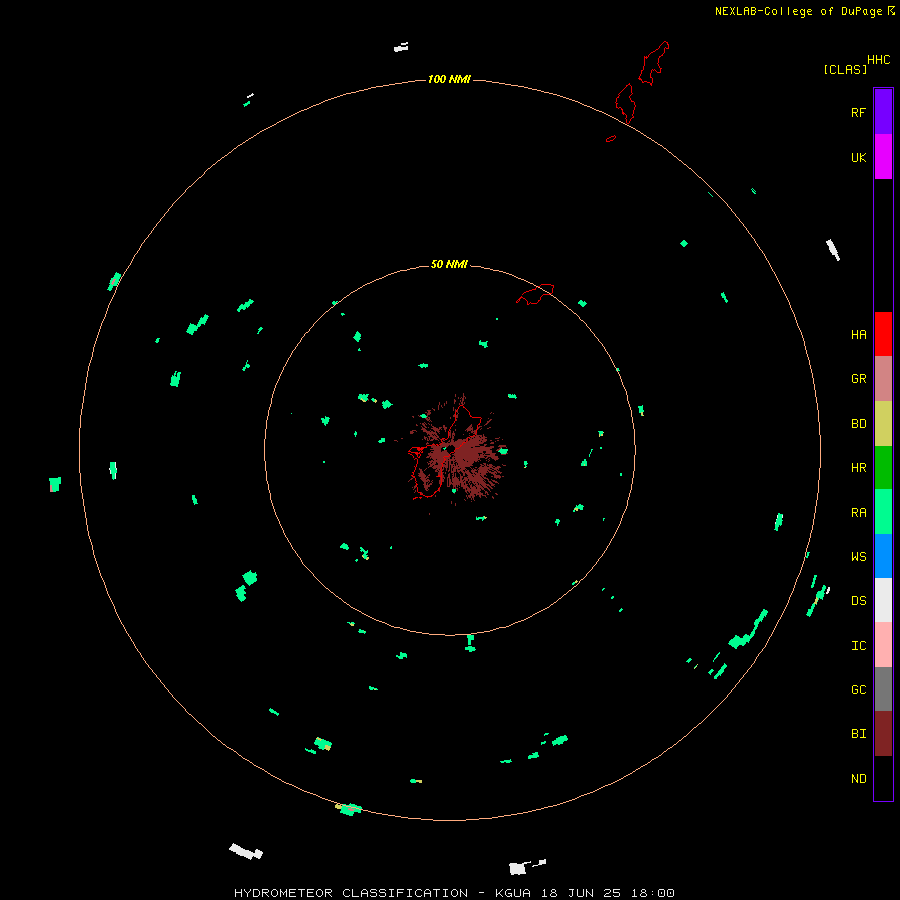
Task: Click the IC legend label
Action: pyautogui.click(x=858, y=646)
